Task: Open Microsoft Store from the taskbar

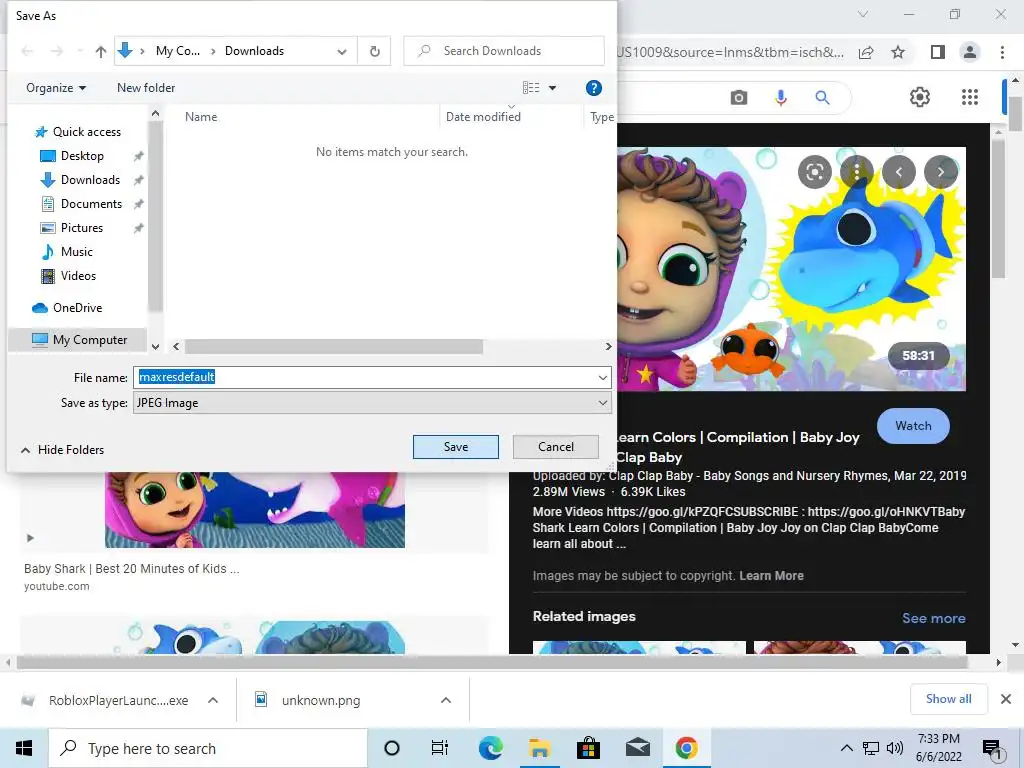Action: 588,748
